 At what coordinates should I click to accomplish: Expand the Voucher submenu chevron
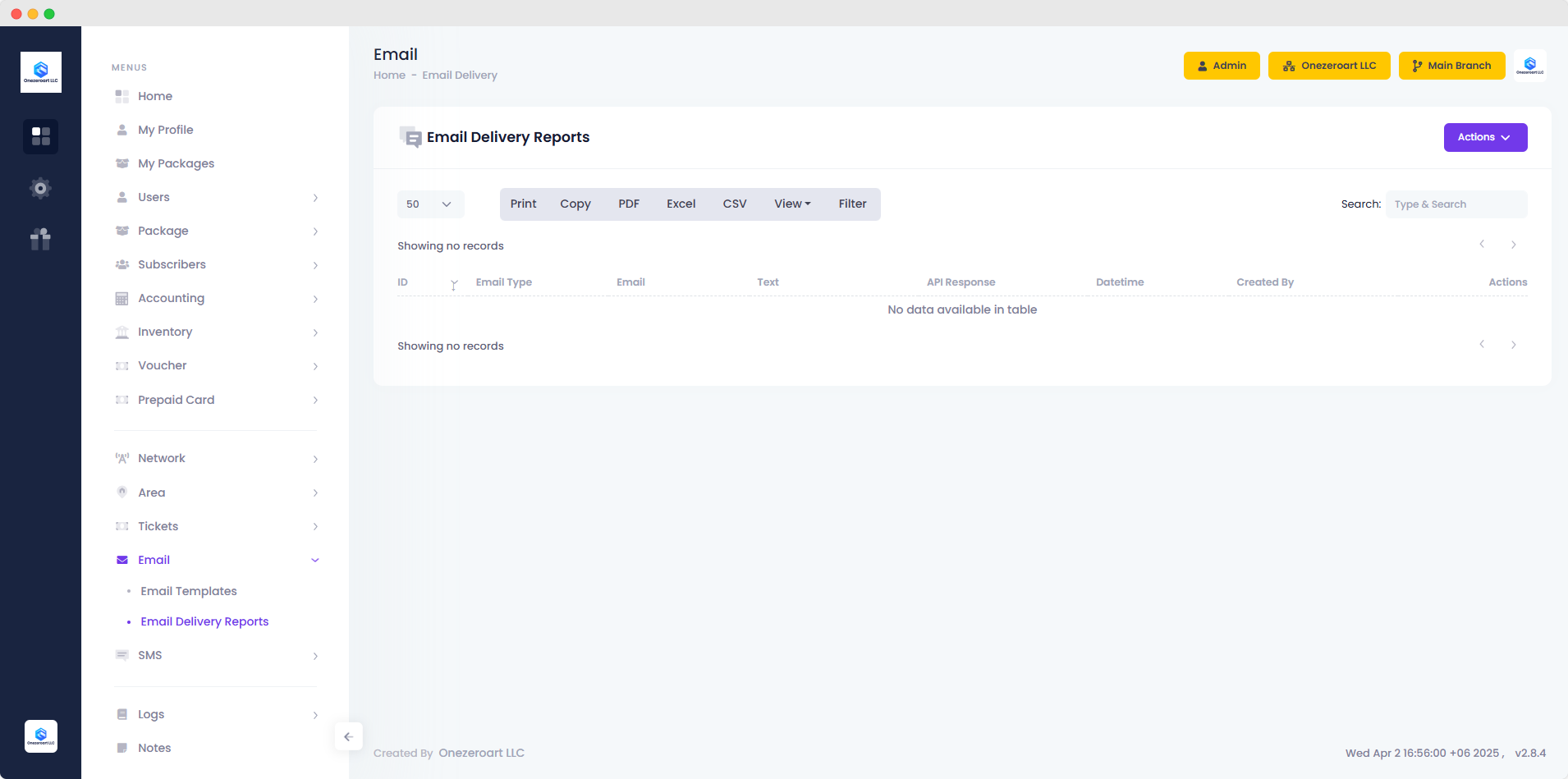coord(315,366)
